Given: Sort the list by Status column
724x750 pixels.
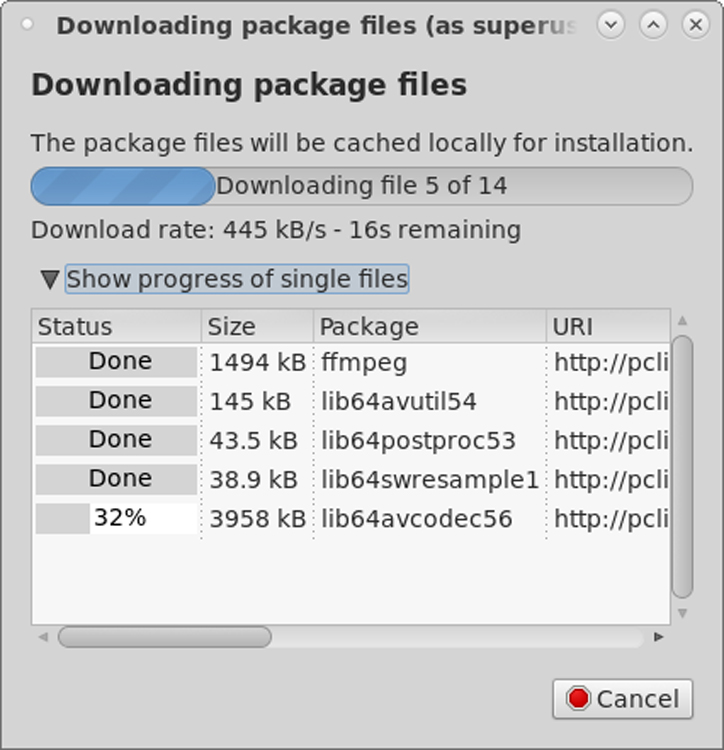Looking at the screenshot, I should click(x=117, y=326).
